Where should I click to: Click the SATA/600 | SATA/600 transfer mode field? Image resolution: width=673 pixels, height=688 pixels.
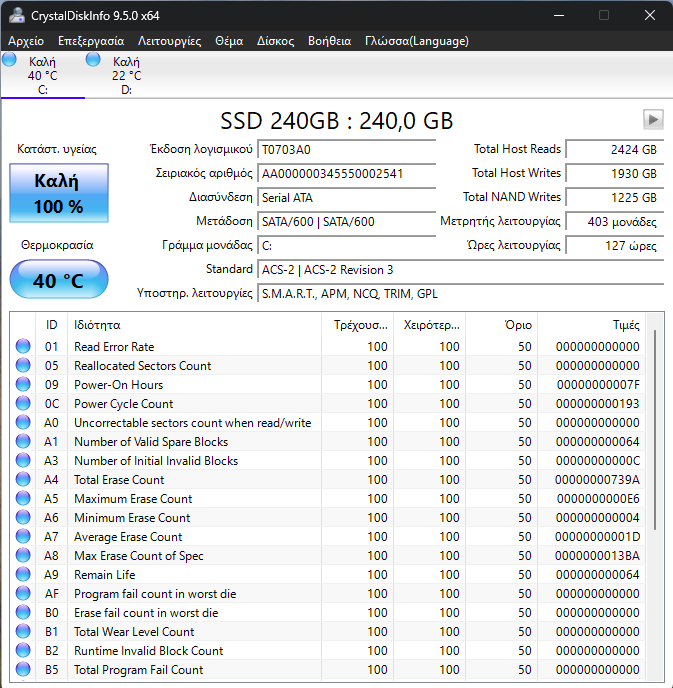coord(347,222)
